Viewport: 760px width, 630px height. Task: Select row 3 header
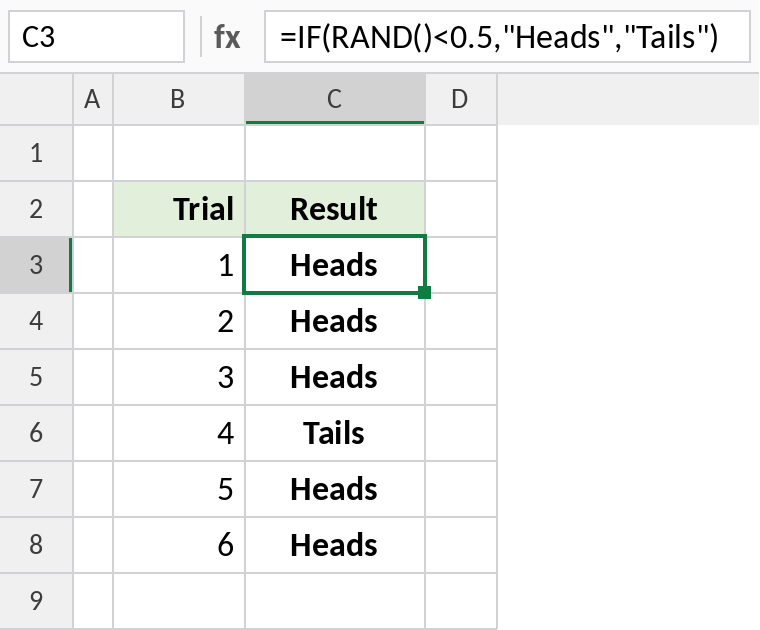point(36,265)
